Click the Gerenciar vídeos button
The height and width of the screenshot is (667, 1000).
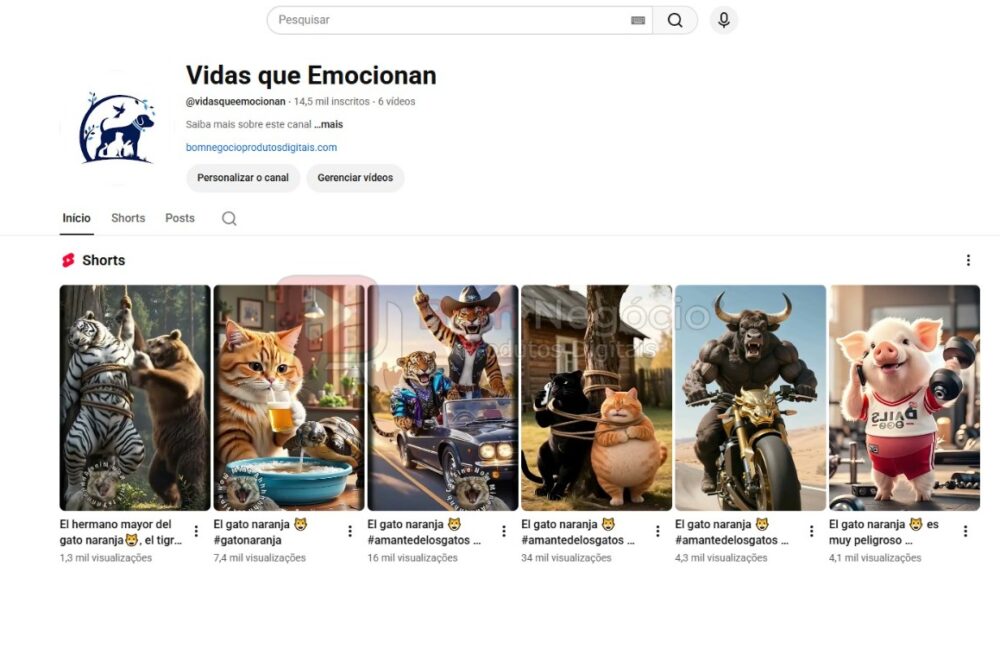click(x=353, y=178)
